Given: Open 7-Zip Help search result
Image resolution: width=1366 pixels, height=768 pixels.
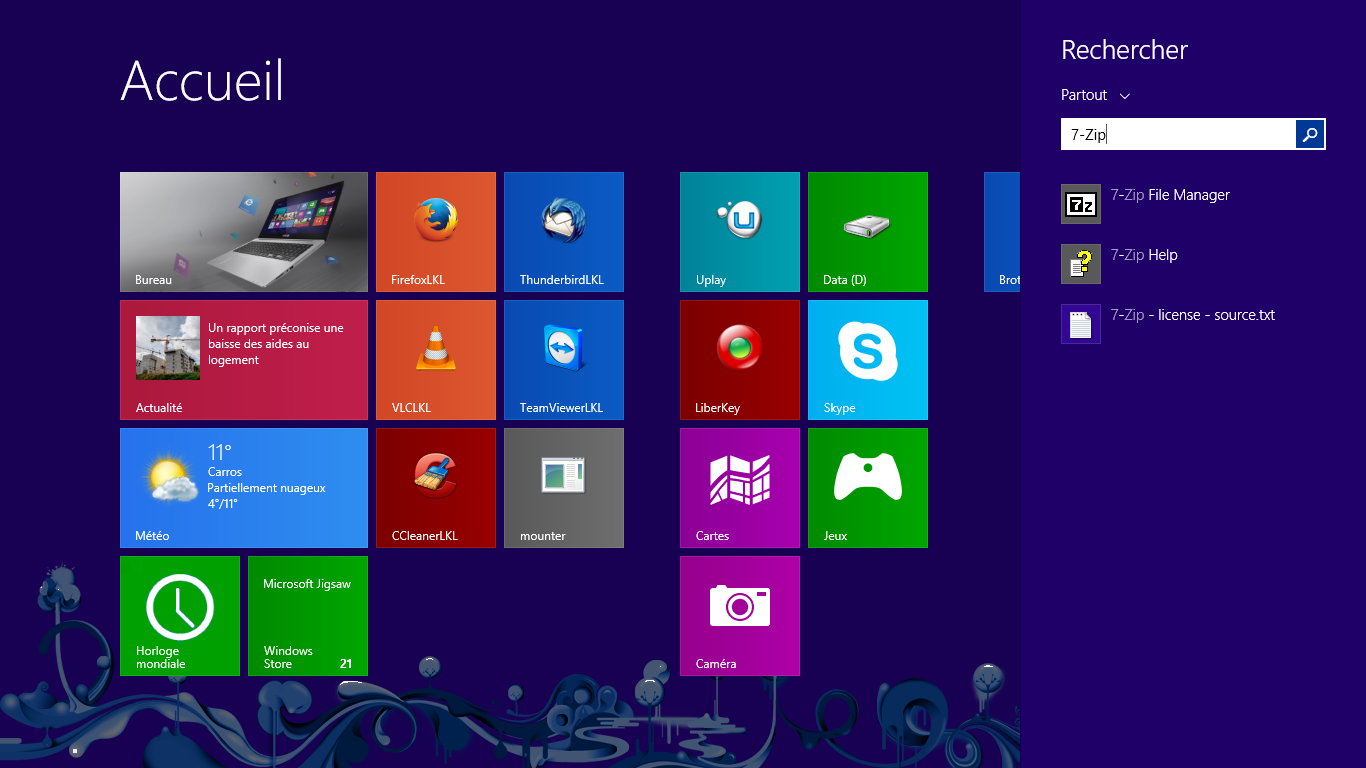Looking at the screenshot, I should coord(1193,264).
